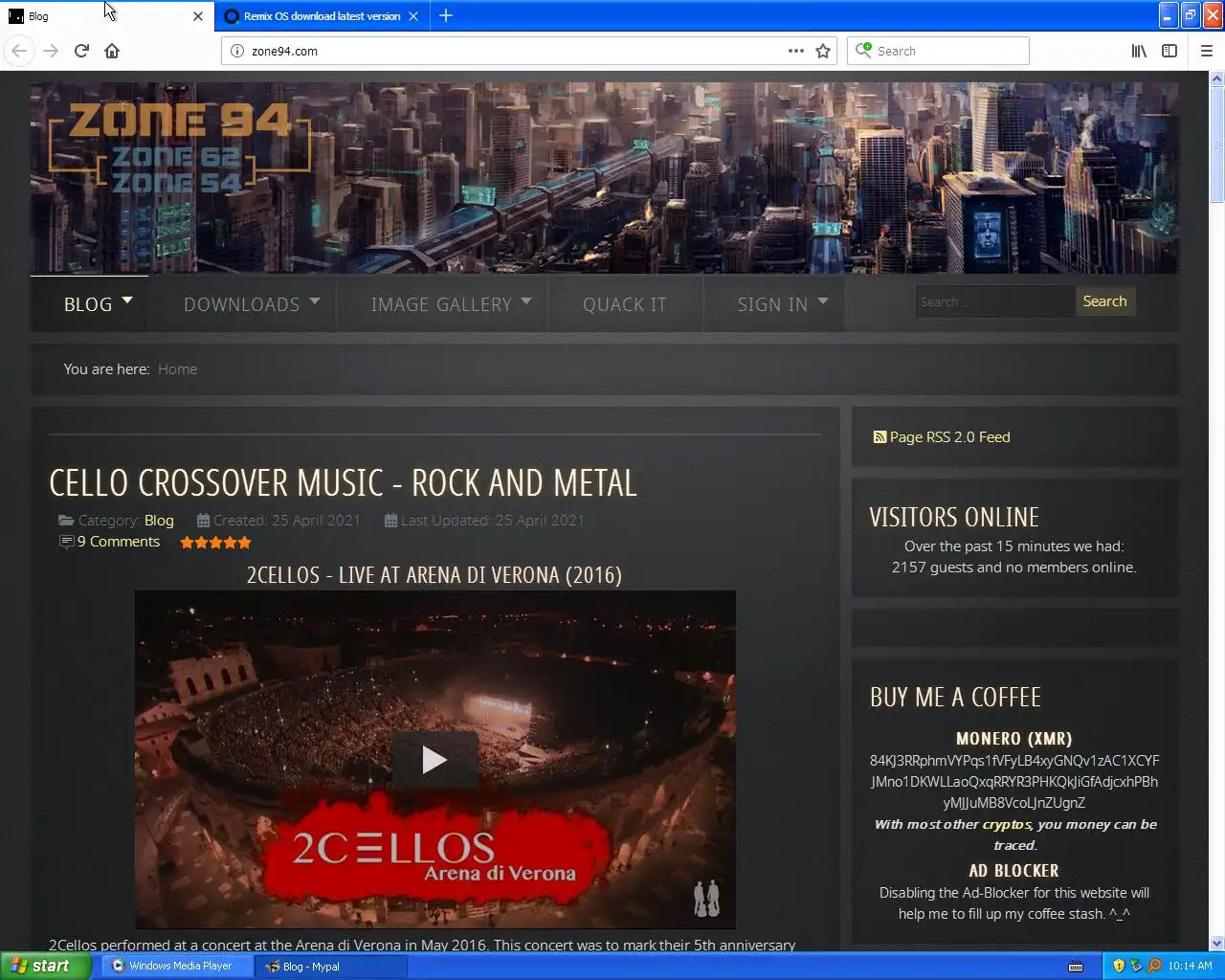Click the site Search button
Screen dimensions: 1225x980
coord(1105,301)
